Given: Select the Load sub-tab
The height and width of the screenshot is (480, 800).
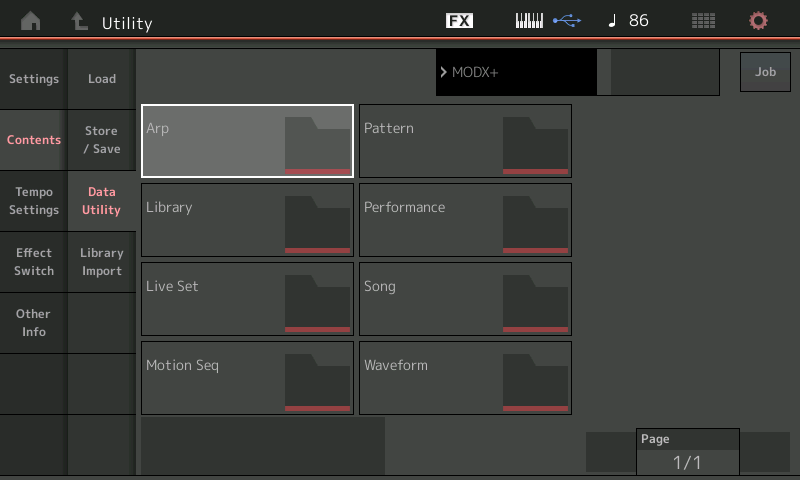Looking at the screenshot, I should pyautogui.click(x=102, y=79).
